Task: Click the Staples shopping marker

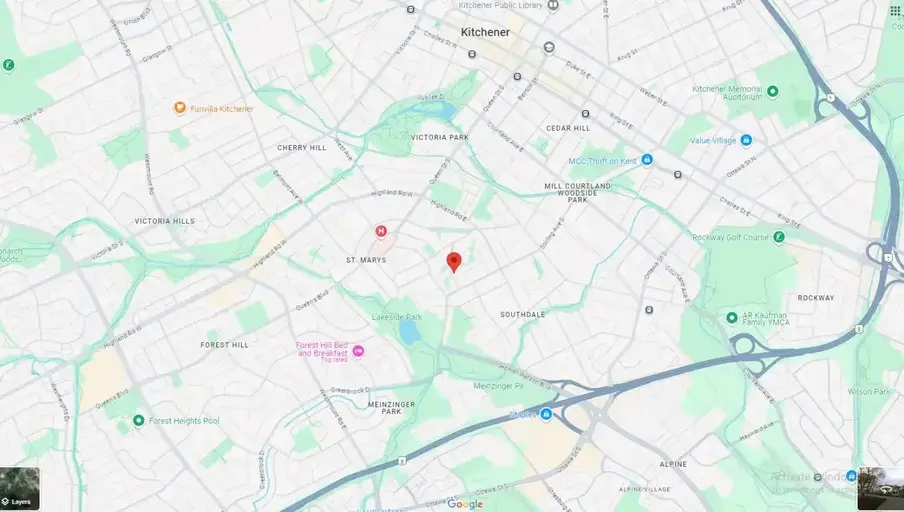Action: (546, 414)
